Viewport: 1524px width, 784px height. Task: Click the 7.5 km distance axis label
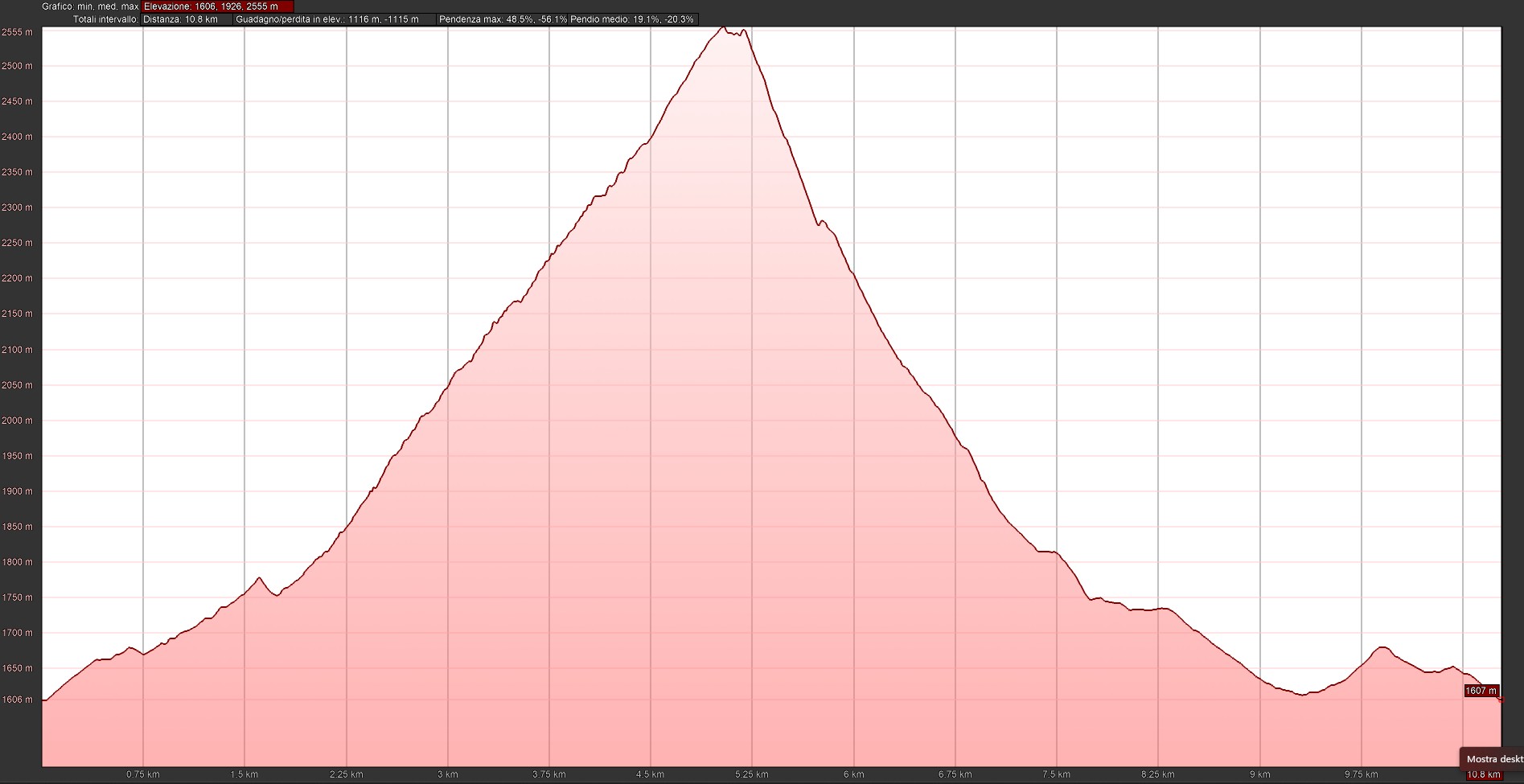[1056, 775]
